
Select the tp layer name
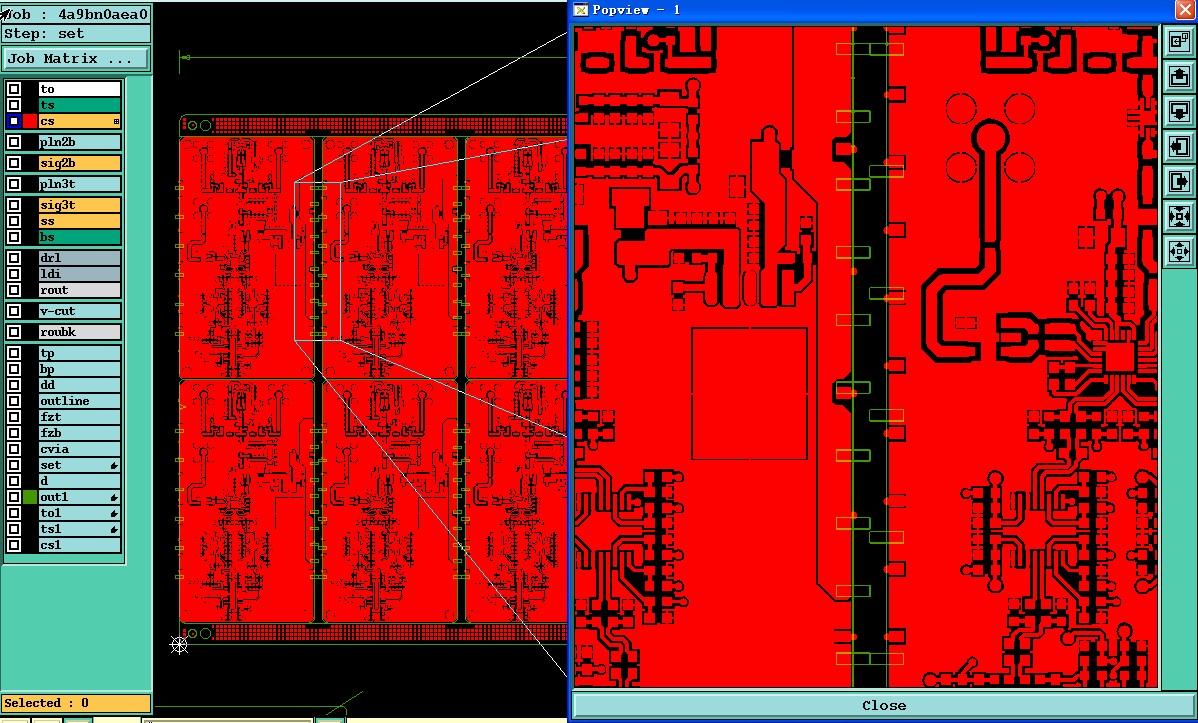point(79,354)
